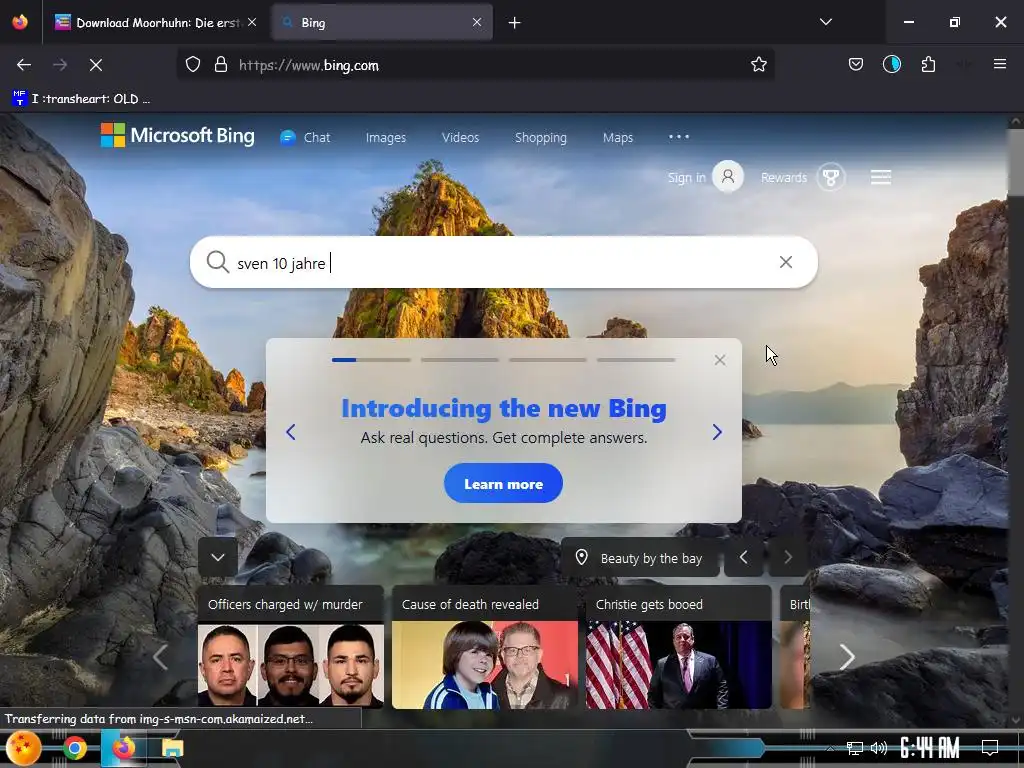
Task: Open the transheart OLD bookmark
Action: (81, 99)
